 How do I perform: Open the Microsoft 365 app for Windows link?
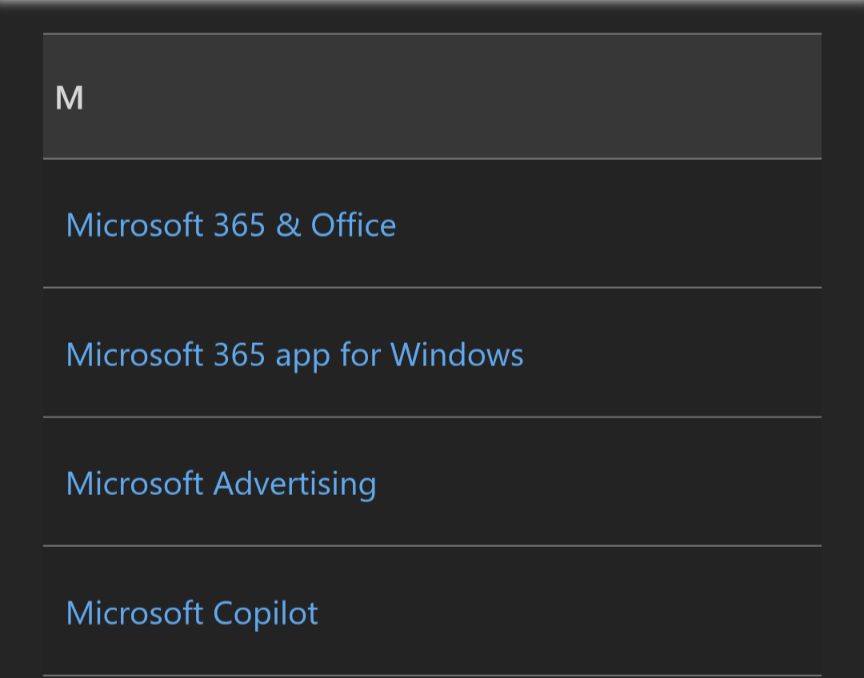(295, 354)
